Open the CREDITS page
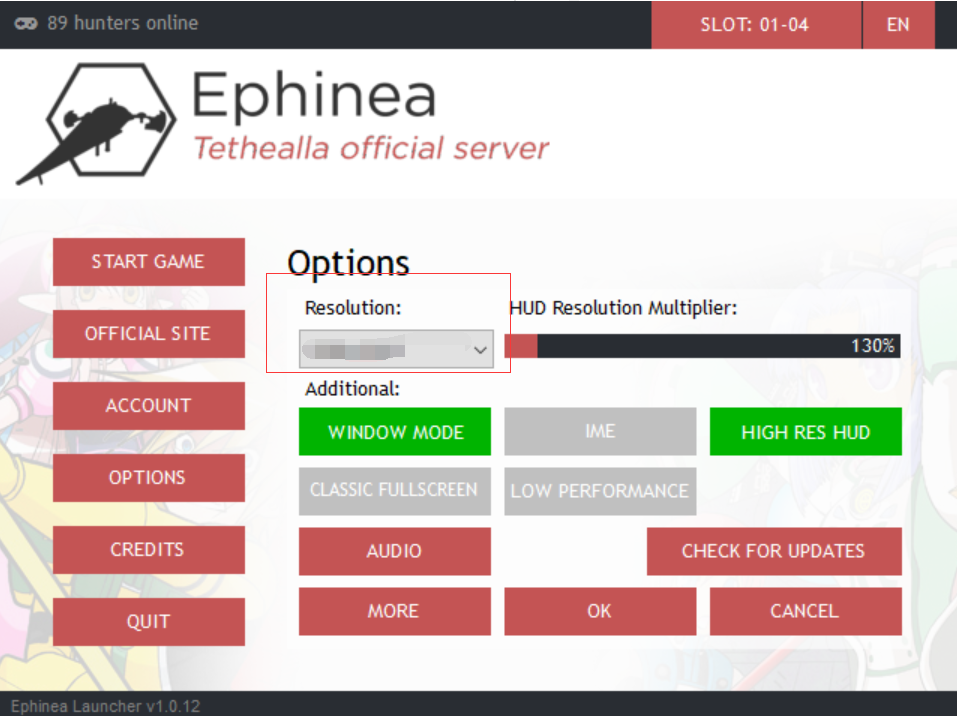The width and height of the screenshot is (957, 716). click(148, 550)
